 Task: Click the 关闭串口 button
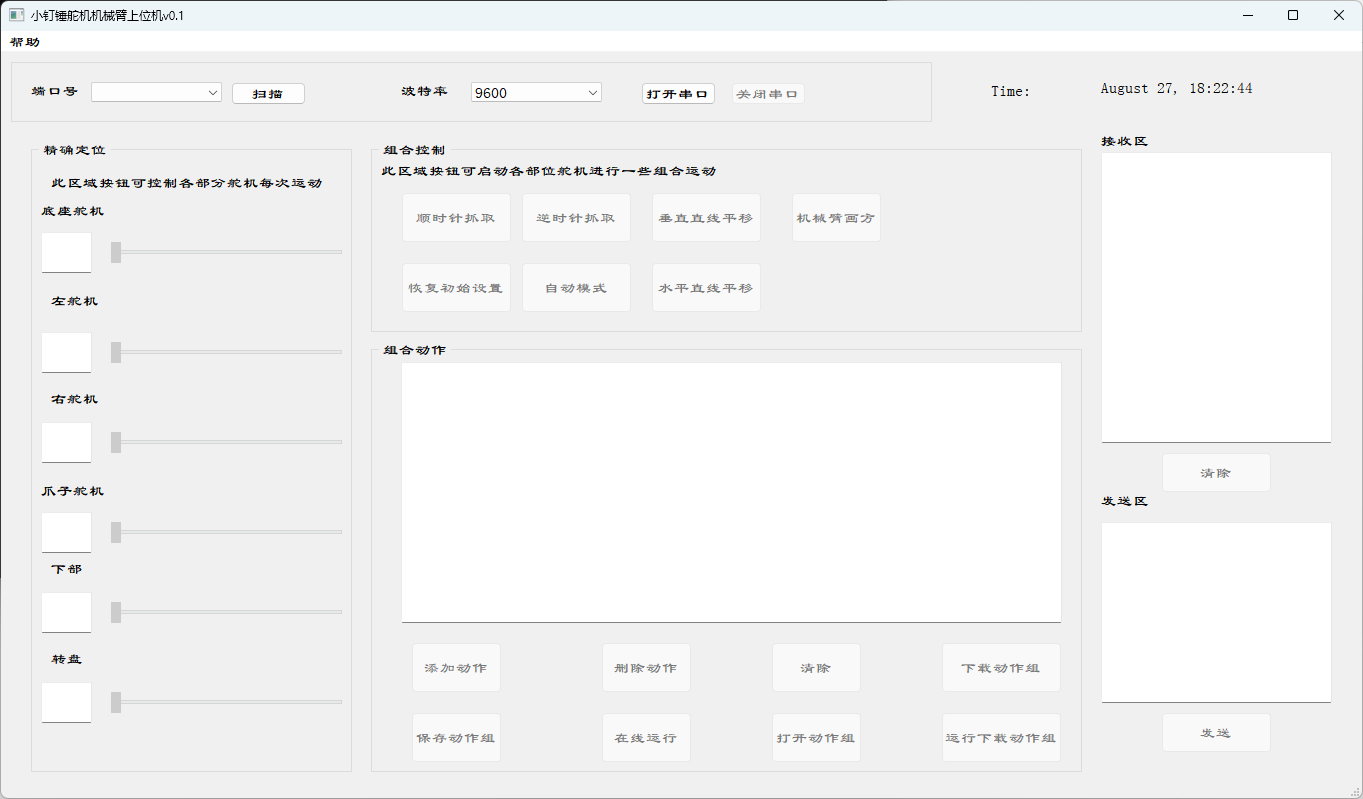coord(768,93)
